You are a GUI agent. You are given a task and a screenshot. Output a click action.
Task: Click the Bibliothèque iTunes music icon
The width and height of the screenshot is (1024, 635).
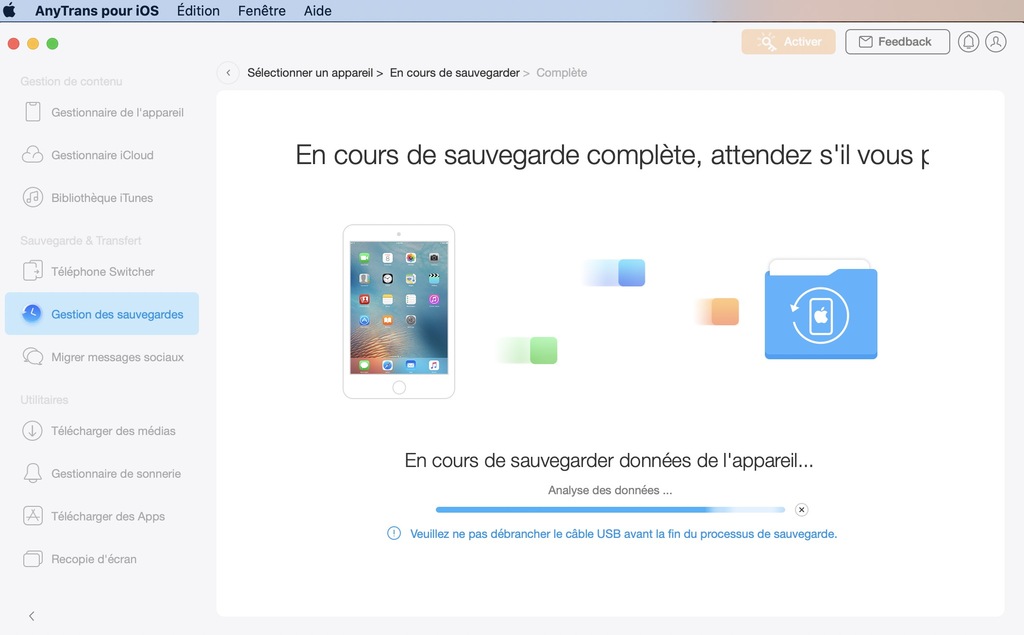(33, 197)
